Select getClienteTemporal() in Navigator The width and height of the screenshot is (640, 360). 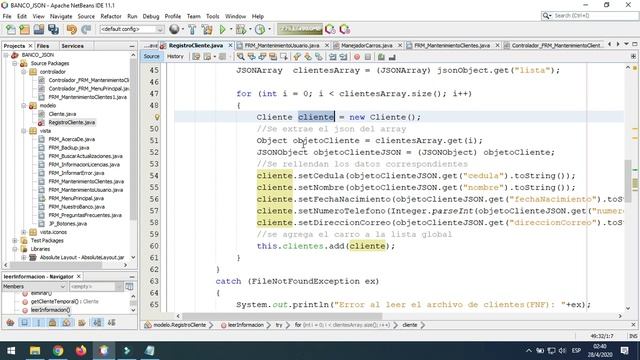click(x=64, y=302)
